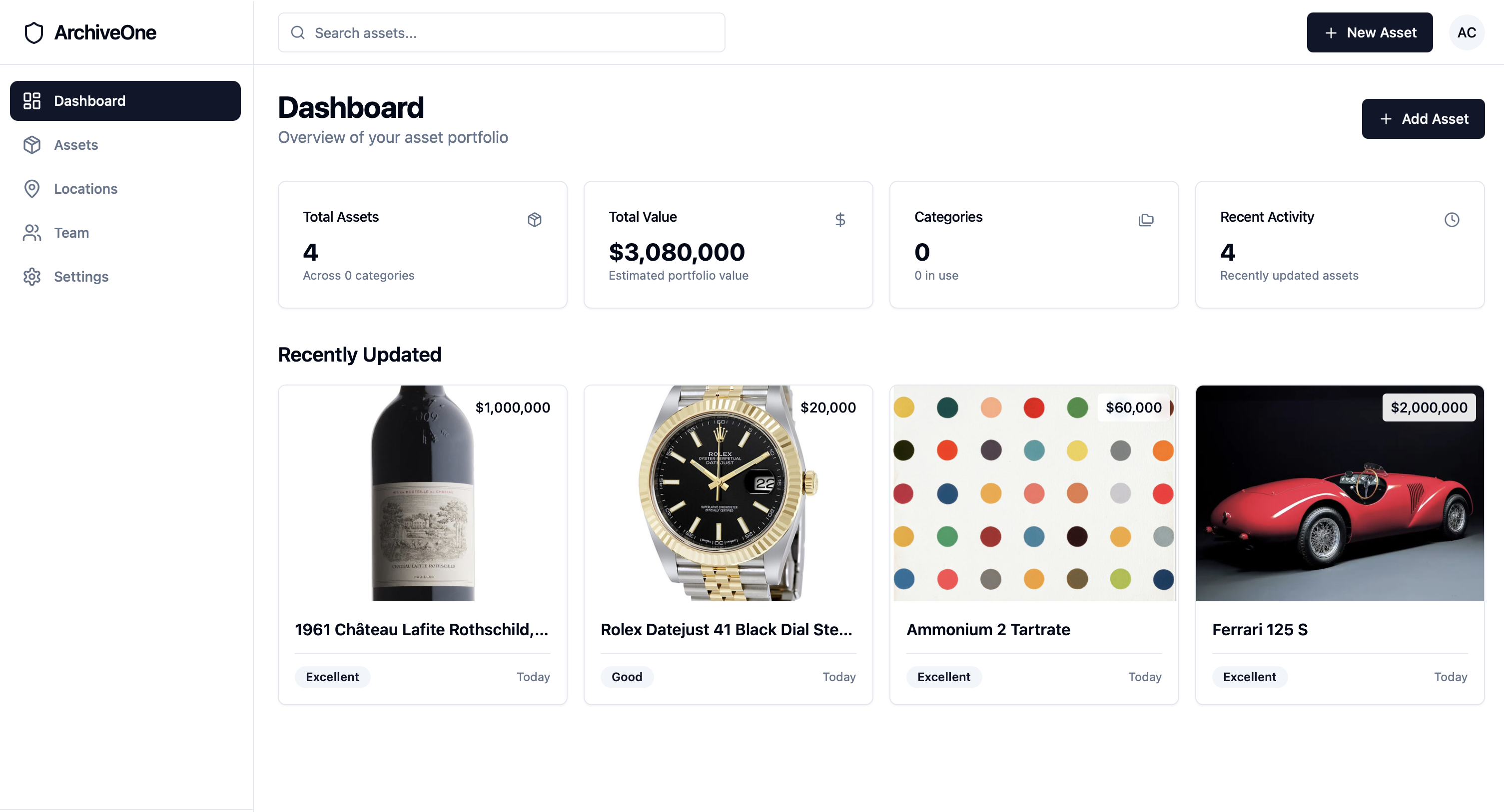Click the Ammonium 2 Tartrate dot painting image
The width and height of the screenshot is (1504, 812).
1033,493
